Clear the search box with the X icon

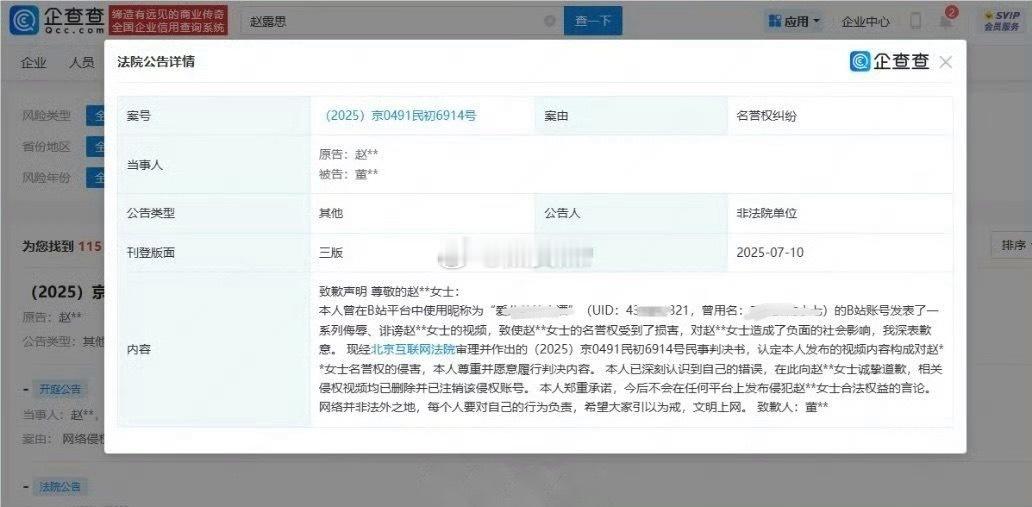pos(550,21)
